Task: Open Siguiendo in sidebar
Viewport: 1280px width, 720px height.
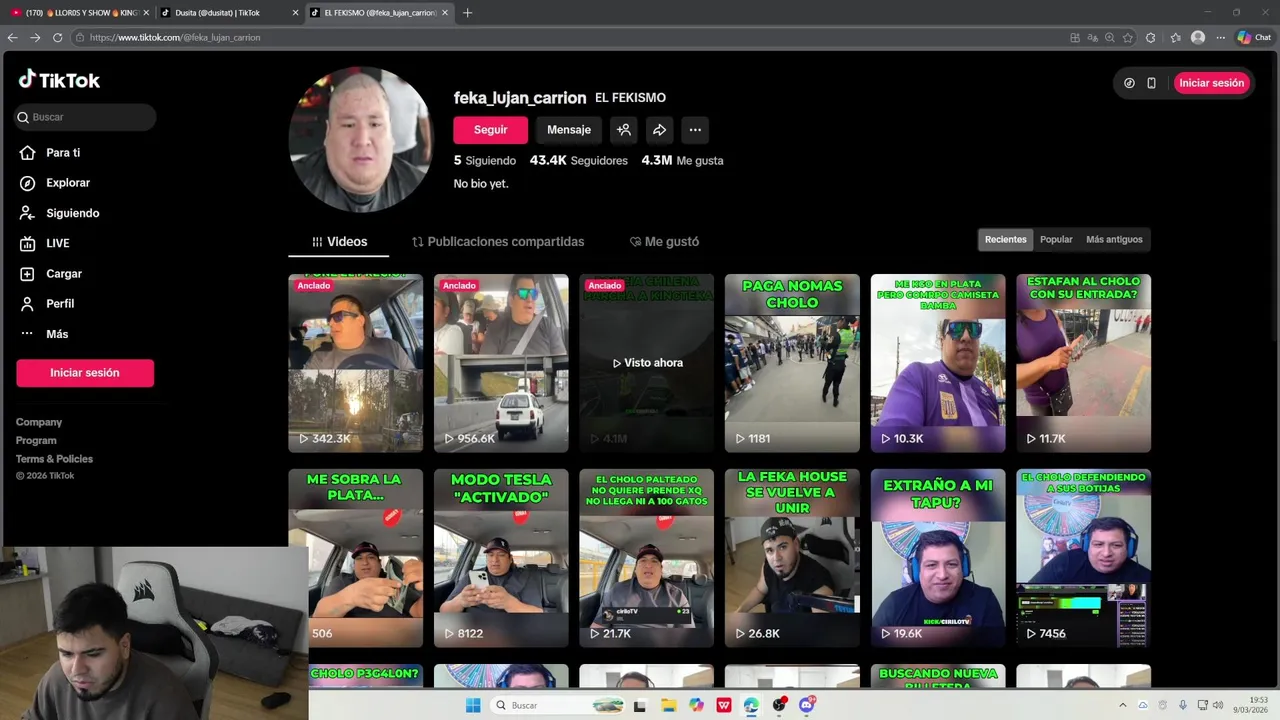Action: (x=72, y=213)
